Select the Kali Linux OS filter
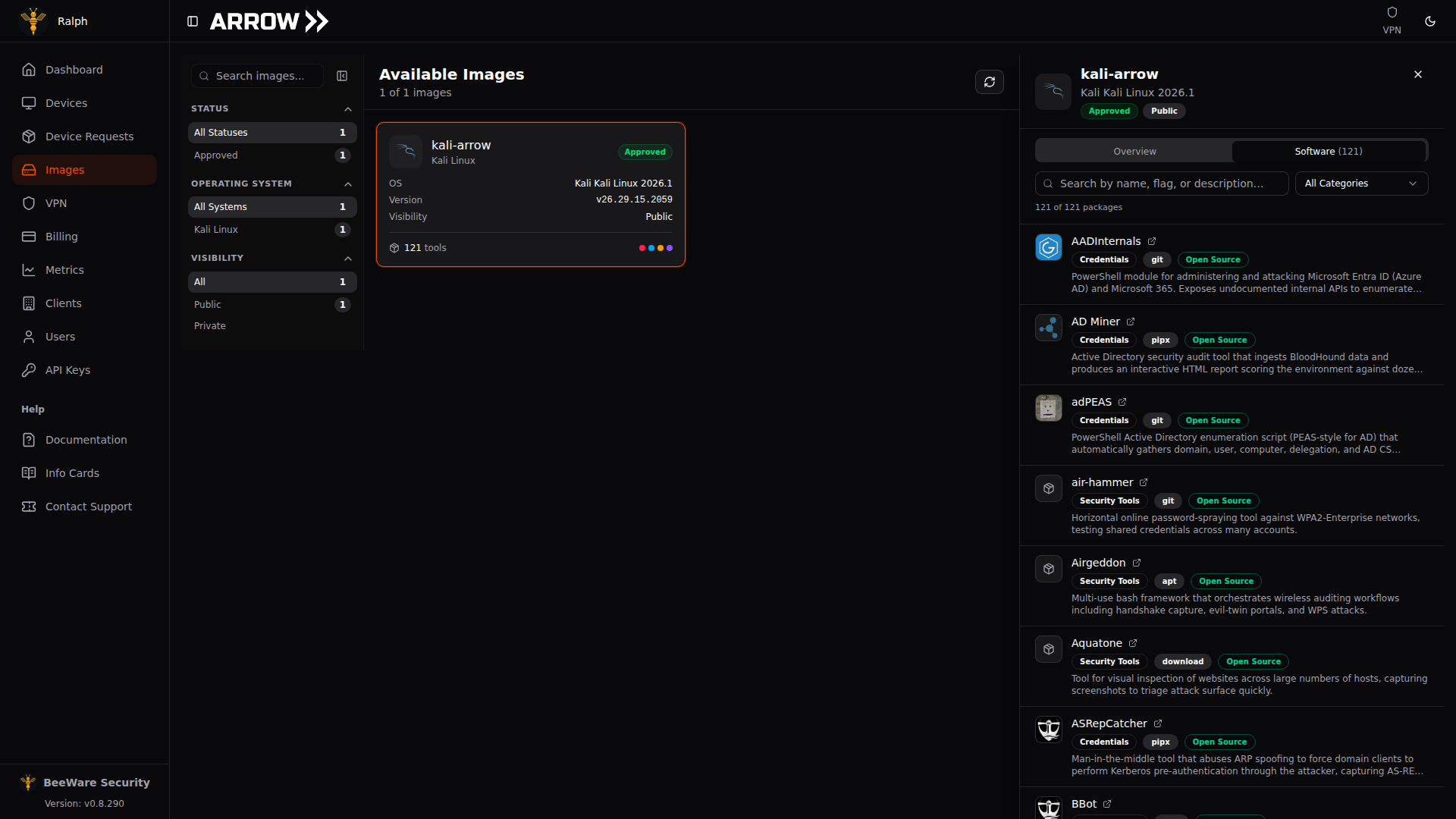The image size is (1456, 819). click(x=272, y=230)
